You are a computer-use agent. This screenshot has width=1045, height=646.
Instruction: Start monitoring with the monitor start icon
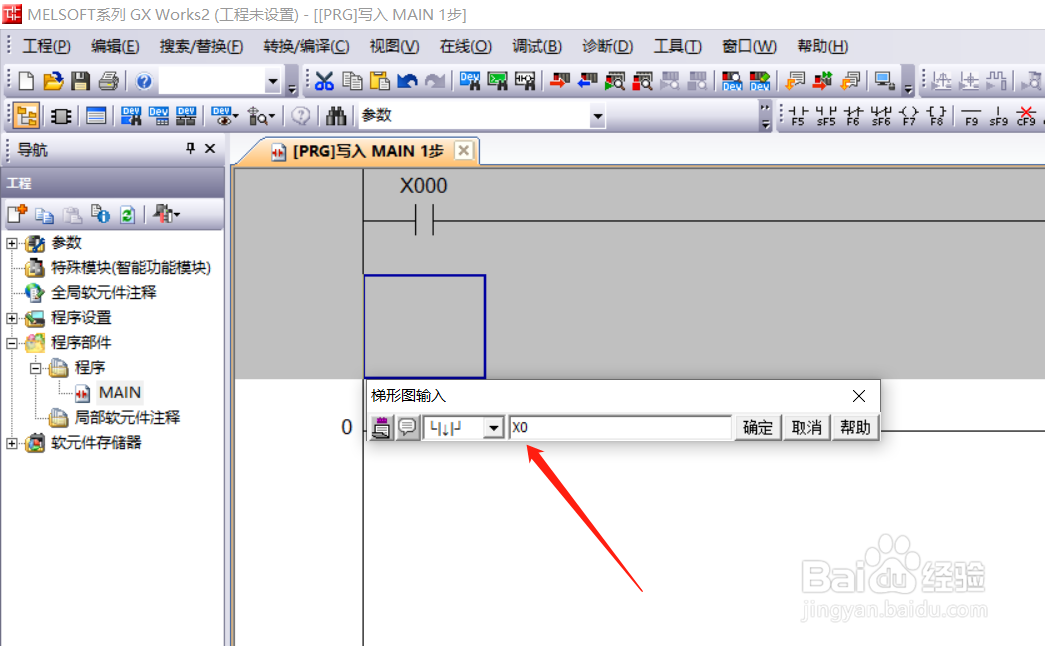click(614, 81)
